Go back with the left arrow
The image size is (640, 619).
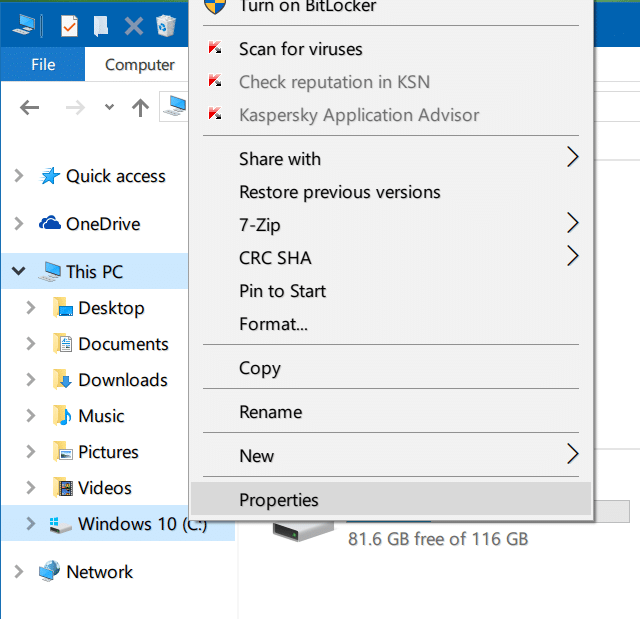point(29,108)
